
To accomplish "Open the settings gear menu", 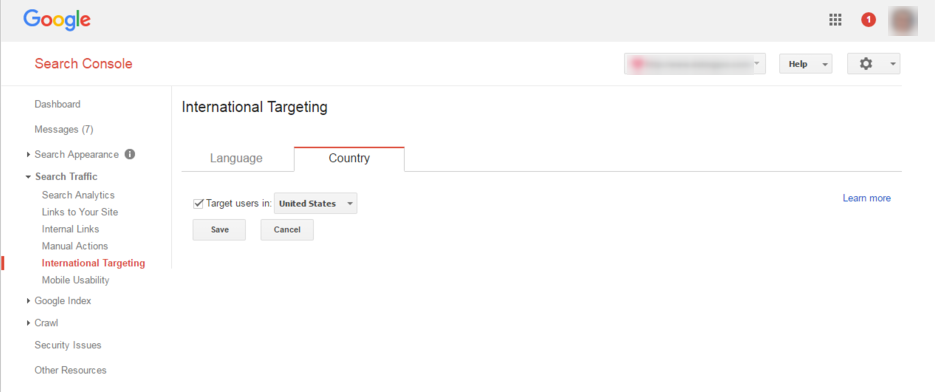I will click(x=874, y=64).
